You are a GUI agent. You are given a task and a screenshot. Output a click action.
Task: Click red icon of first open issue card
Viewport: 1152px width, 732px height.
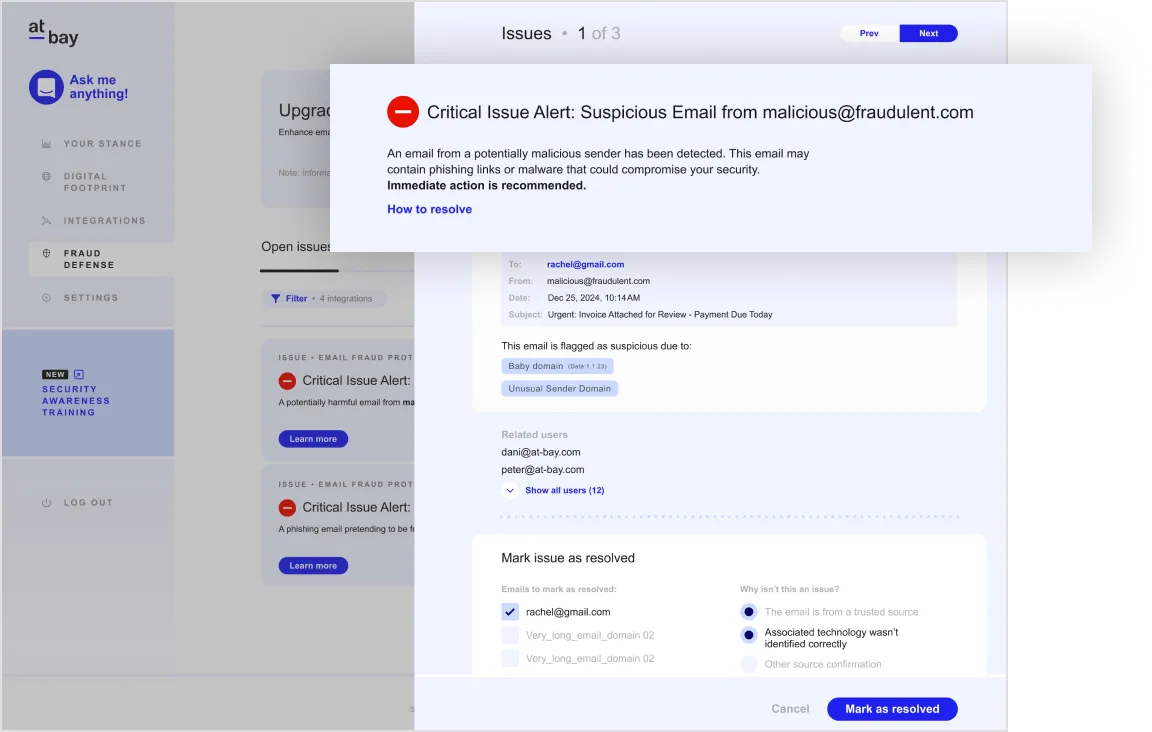point(287,381)
